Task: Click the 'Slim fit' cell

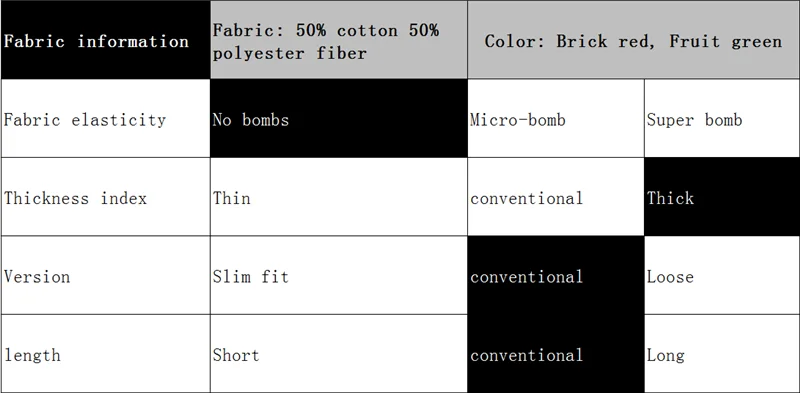Action: [339, 275]
